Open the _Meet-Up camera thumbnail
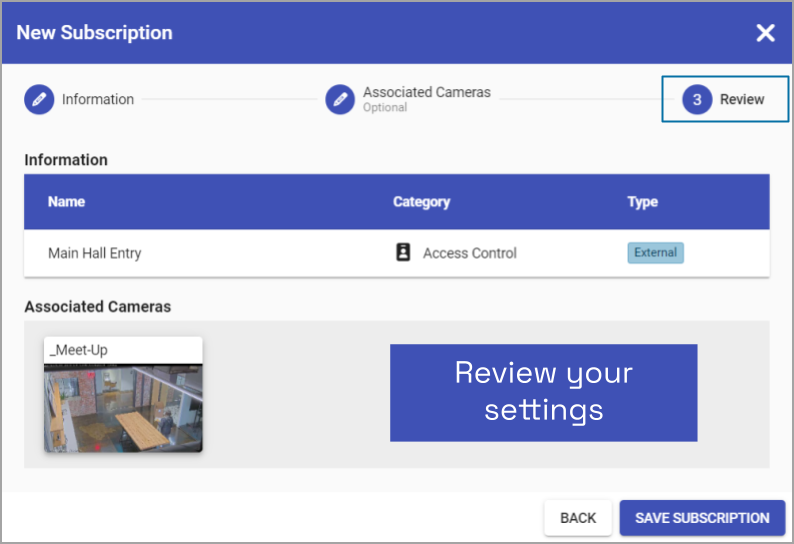 point(123,407)
